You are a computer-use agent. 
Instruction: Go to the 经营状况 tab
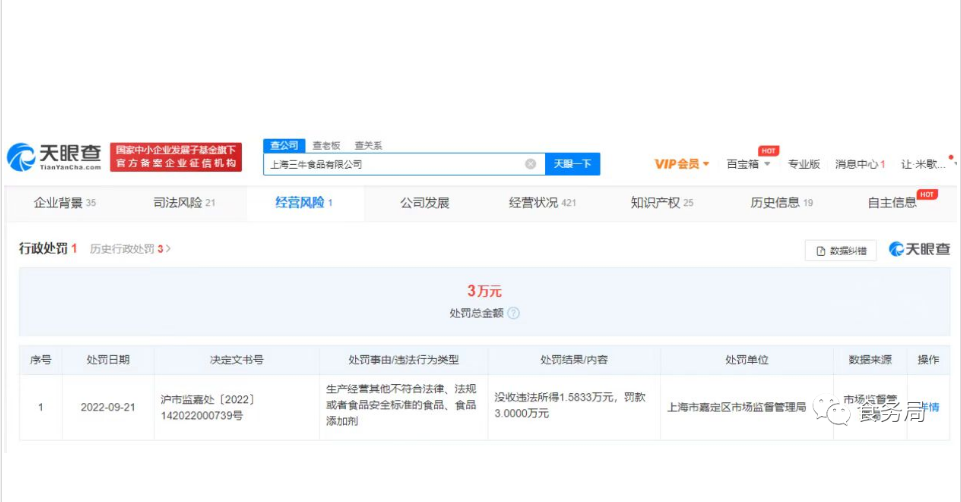click(542, 203)
